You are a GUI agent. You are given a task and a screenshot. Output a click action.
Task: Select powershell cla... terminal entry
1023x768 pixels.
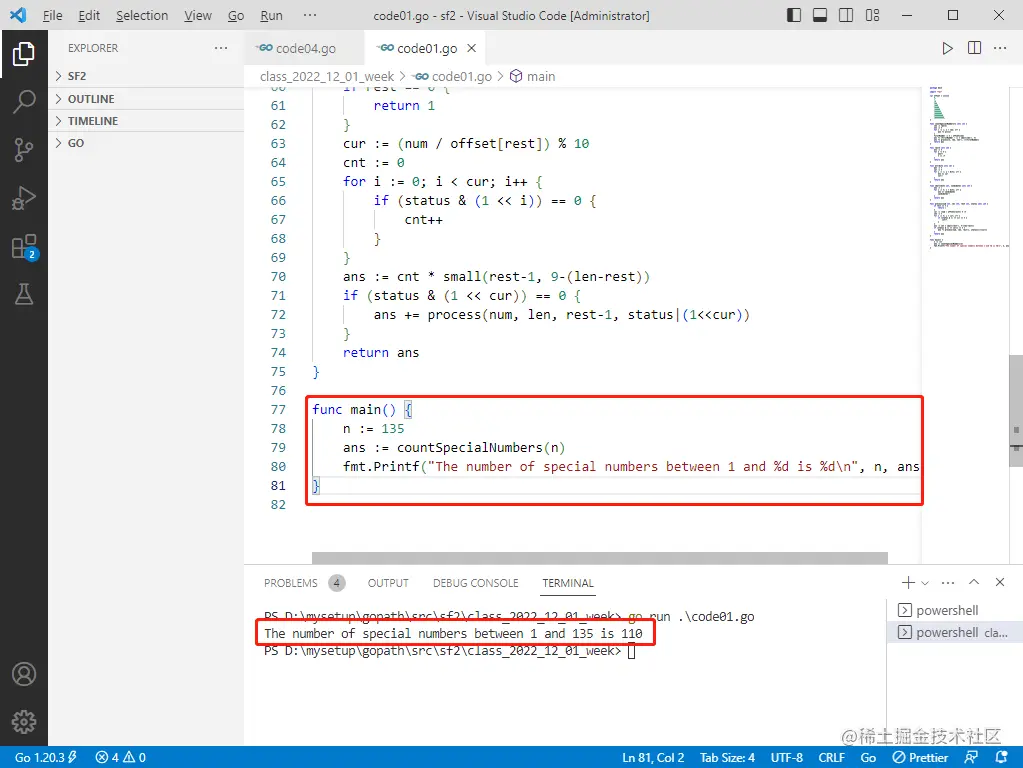pyautogui.click(x=954, y=632)
